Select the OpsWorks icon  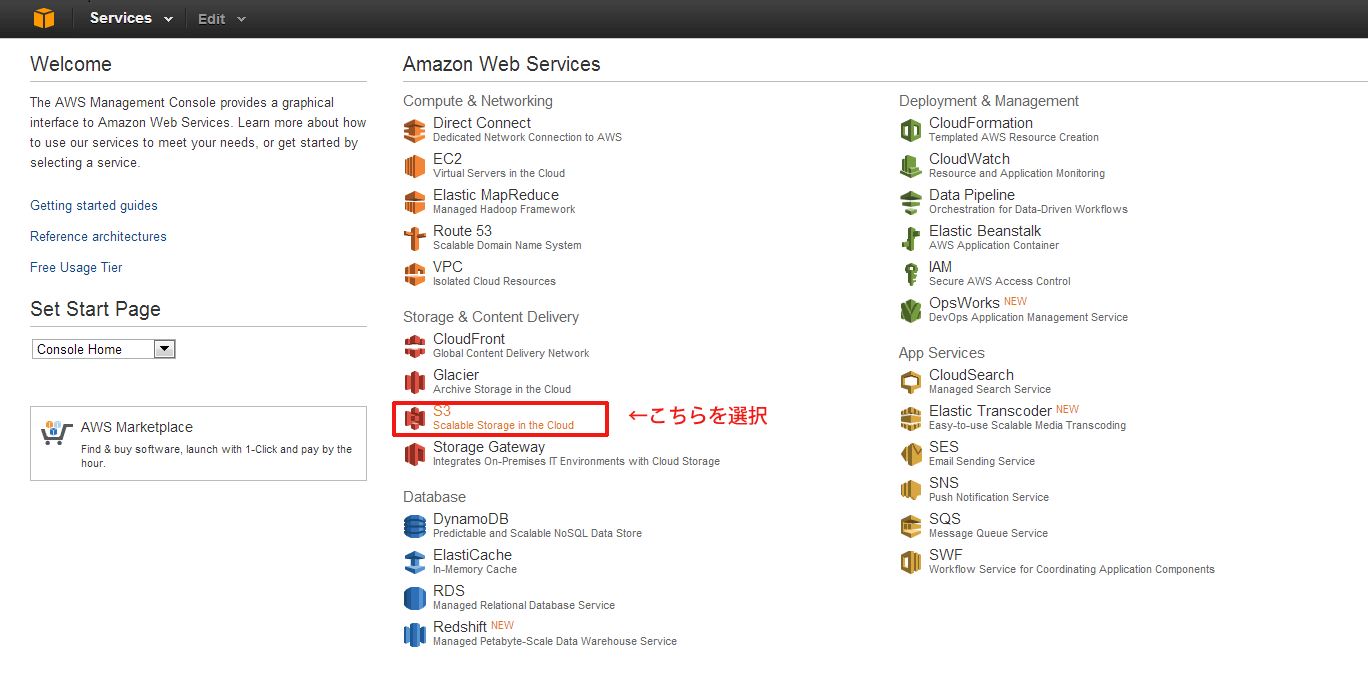point(910,310)
